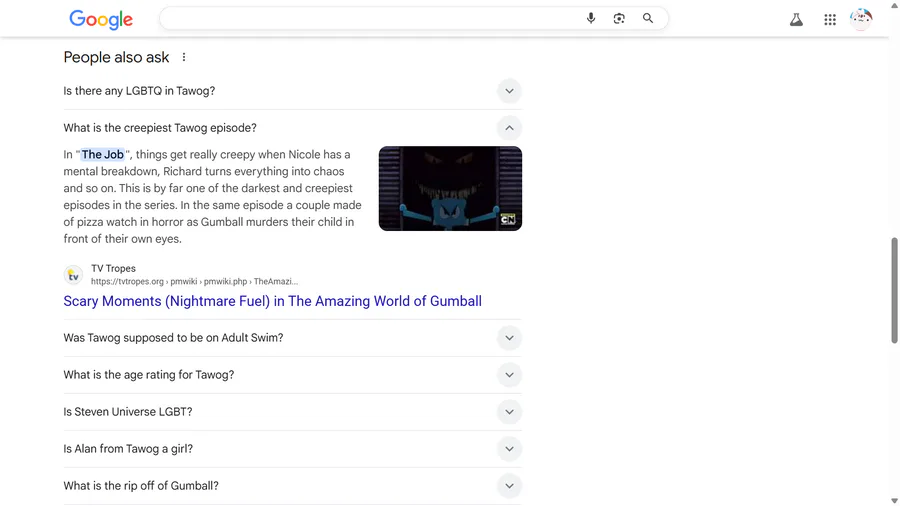Click the "People also ask" heading
The image size is (900, 506).
click(x=117, y=57)
